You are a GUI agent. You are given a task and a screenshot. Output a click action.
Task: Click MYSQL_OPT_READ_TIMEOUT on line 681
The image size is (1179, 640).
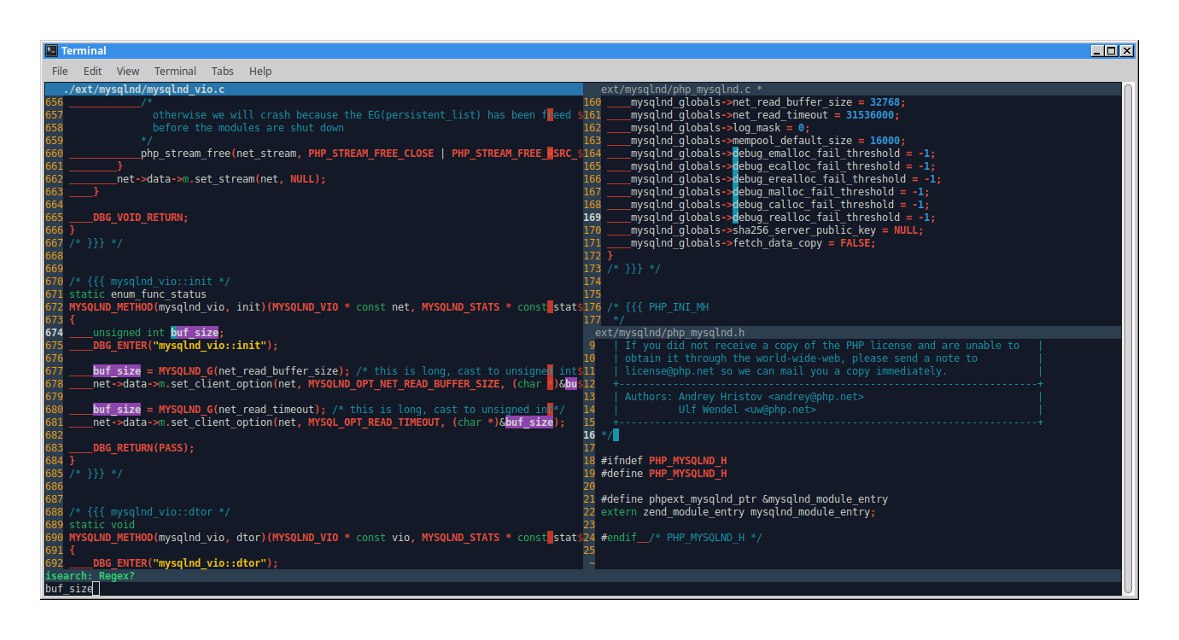(374, 422)
